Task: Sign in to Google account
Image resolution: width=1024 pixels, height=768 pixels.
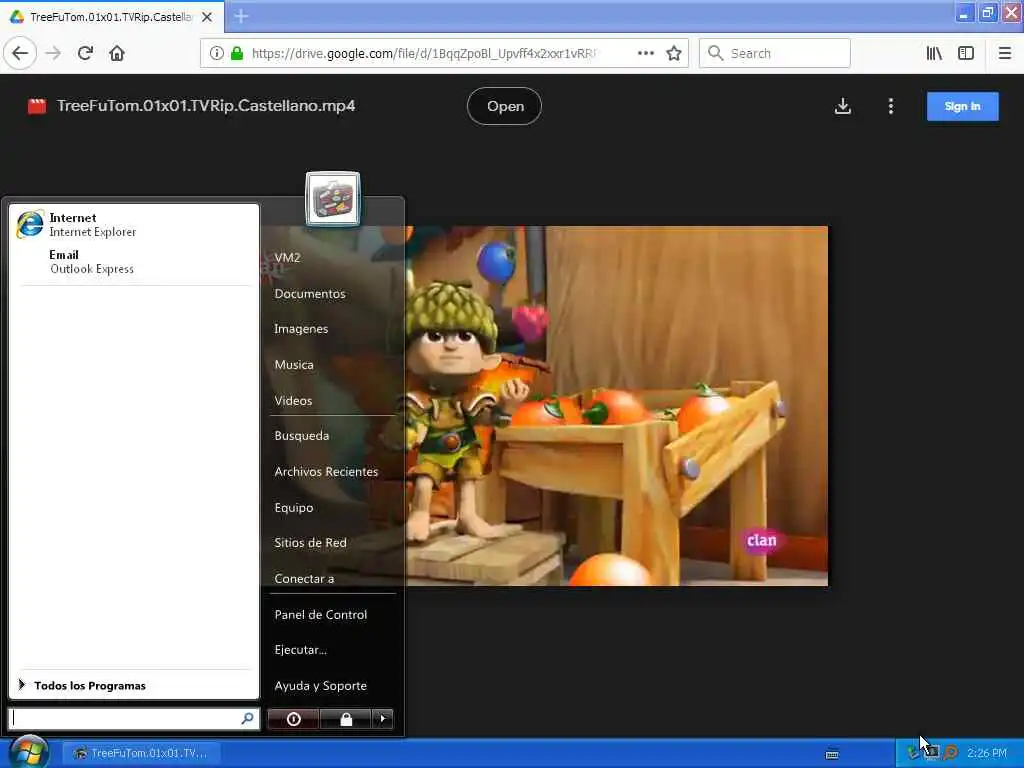Action: [x=962, y=106]
